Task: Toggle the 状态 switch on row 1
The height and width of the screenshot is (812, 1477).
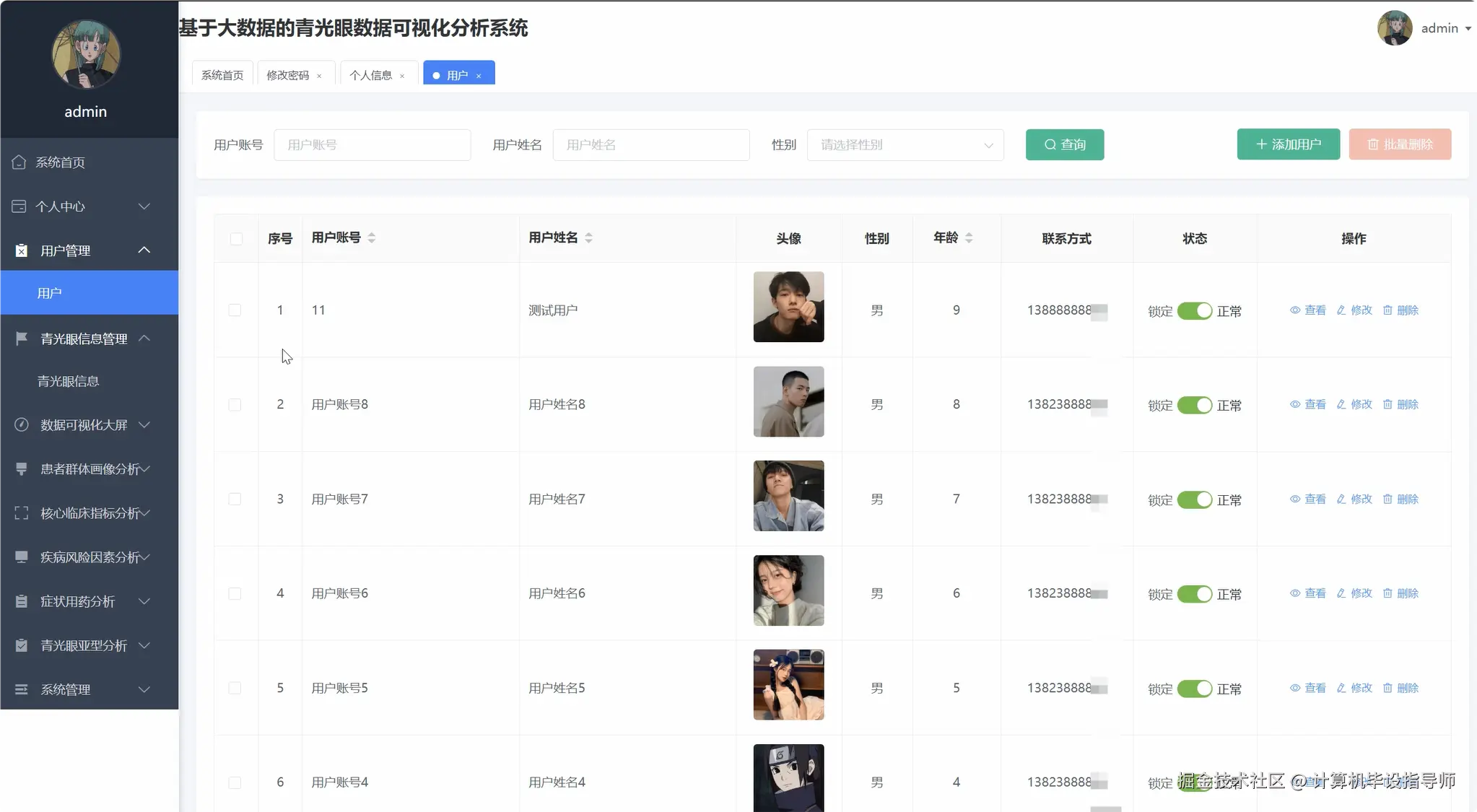Action: pos(1193,310)
